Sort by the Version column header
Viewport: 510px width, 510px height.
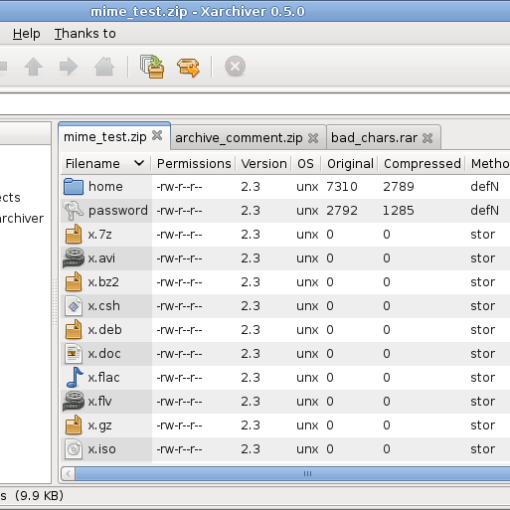[264, 164]
